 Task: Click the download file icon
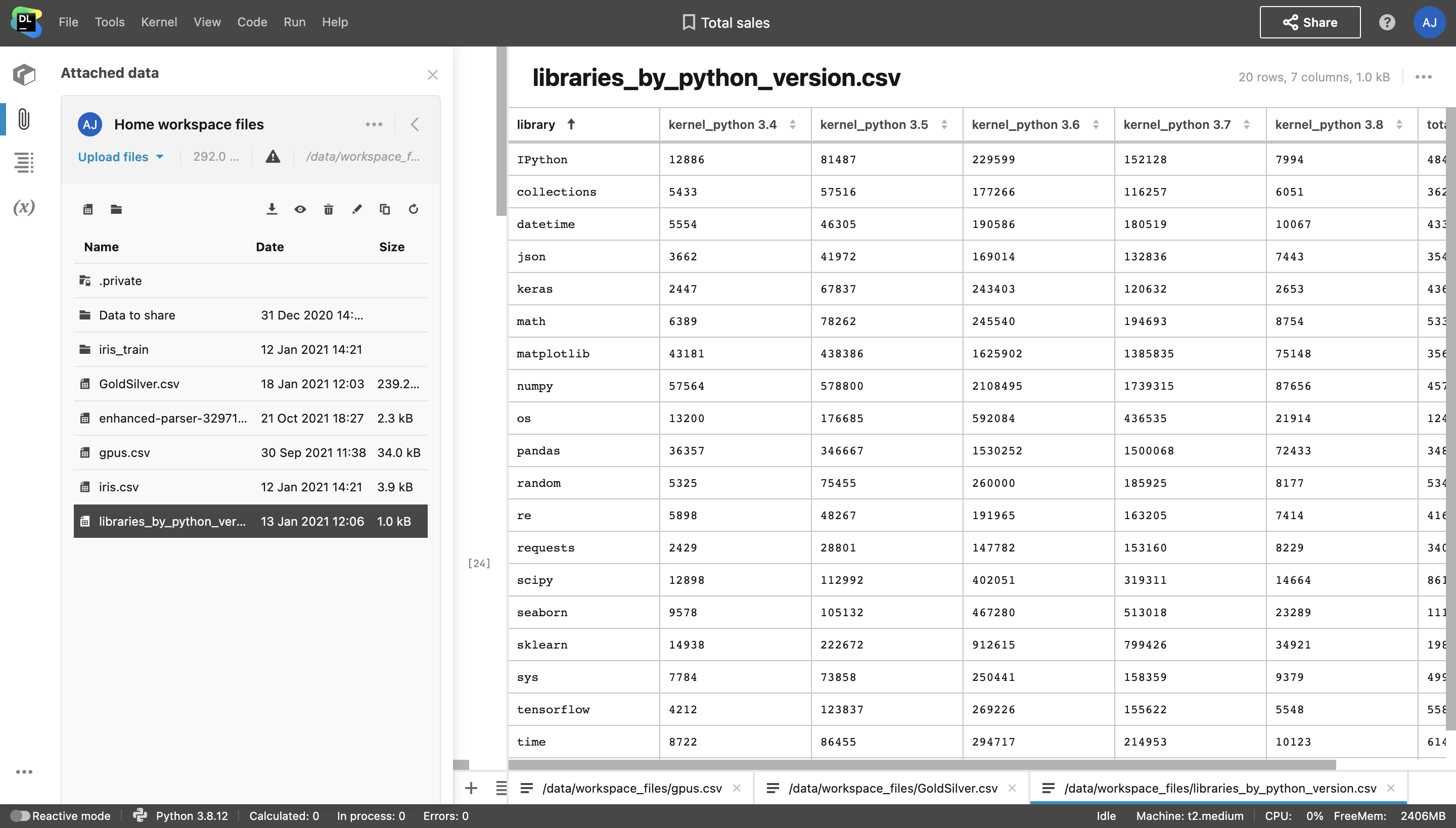(x=272, y=209)
